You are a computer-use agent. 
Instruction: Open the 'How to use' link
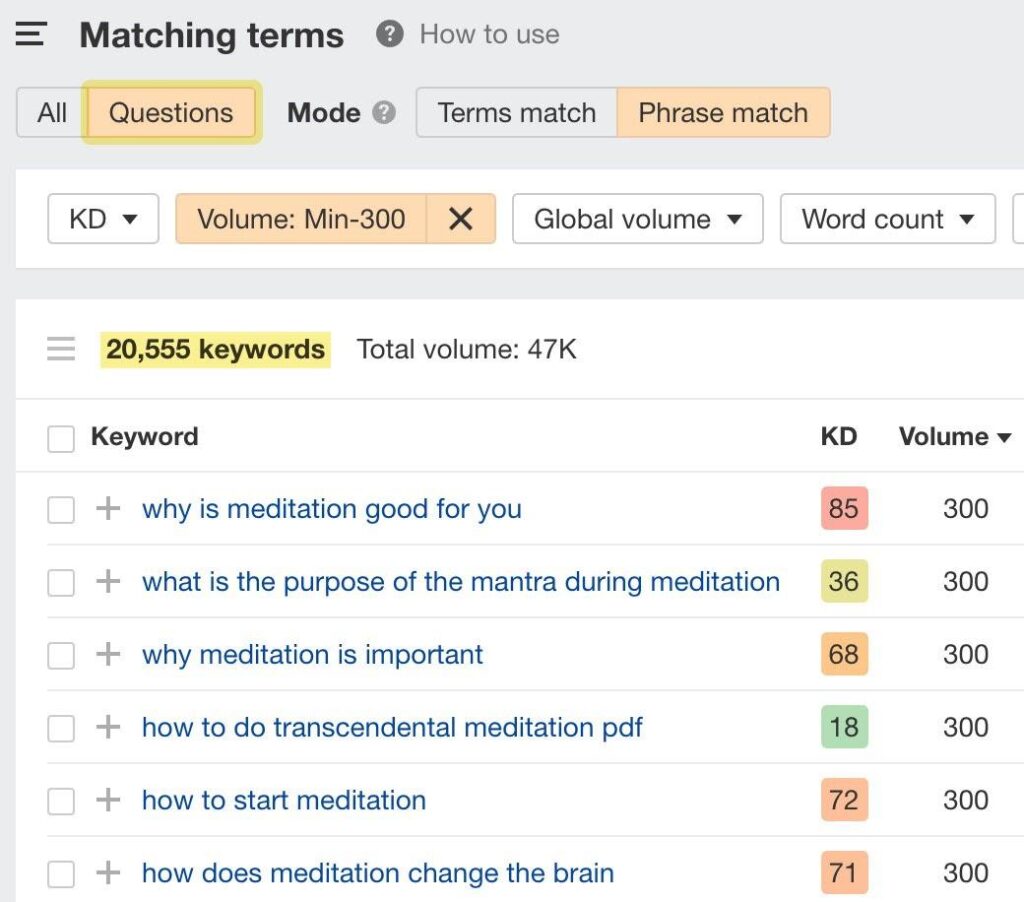point(489,35)
